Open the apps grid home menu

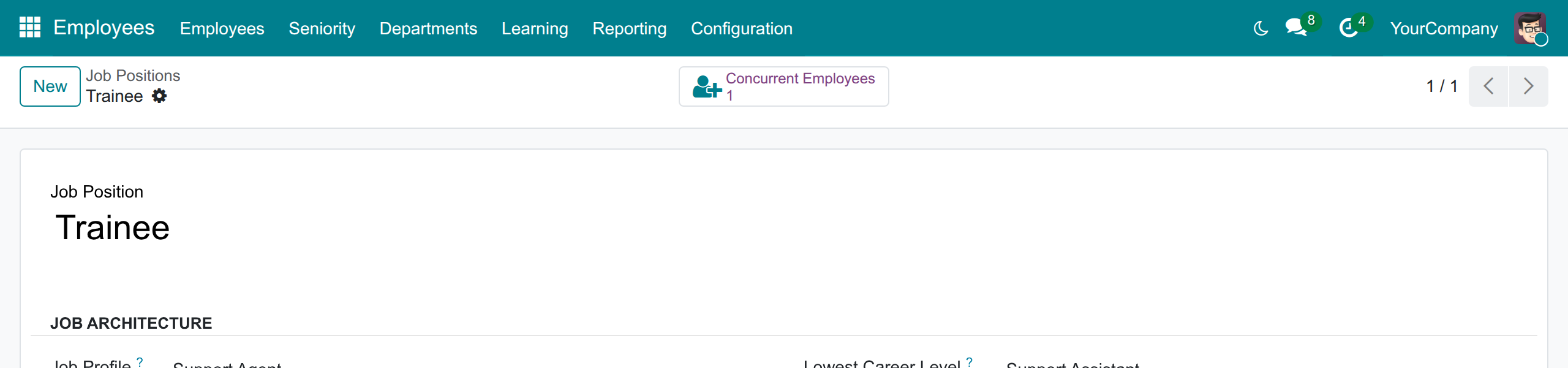point(30,28)
